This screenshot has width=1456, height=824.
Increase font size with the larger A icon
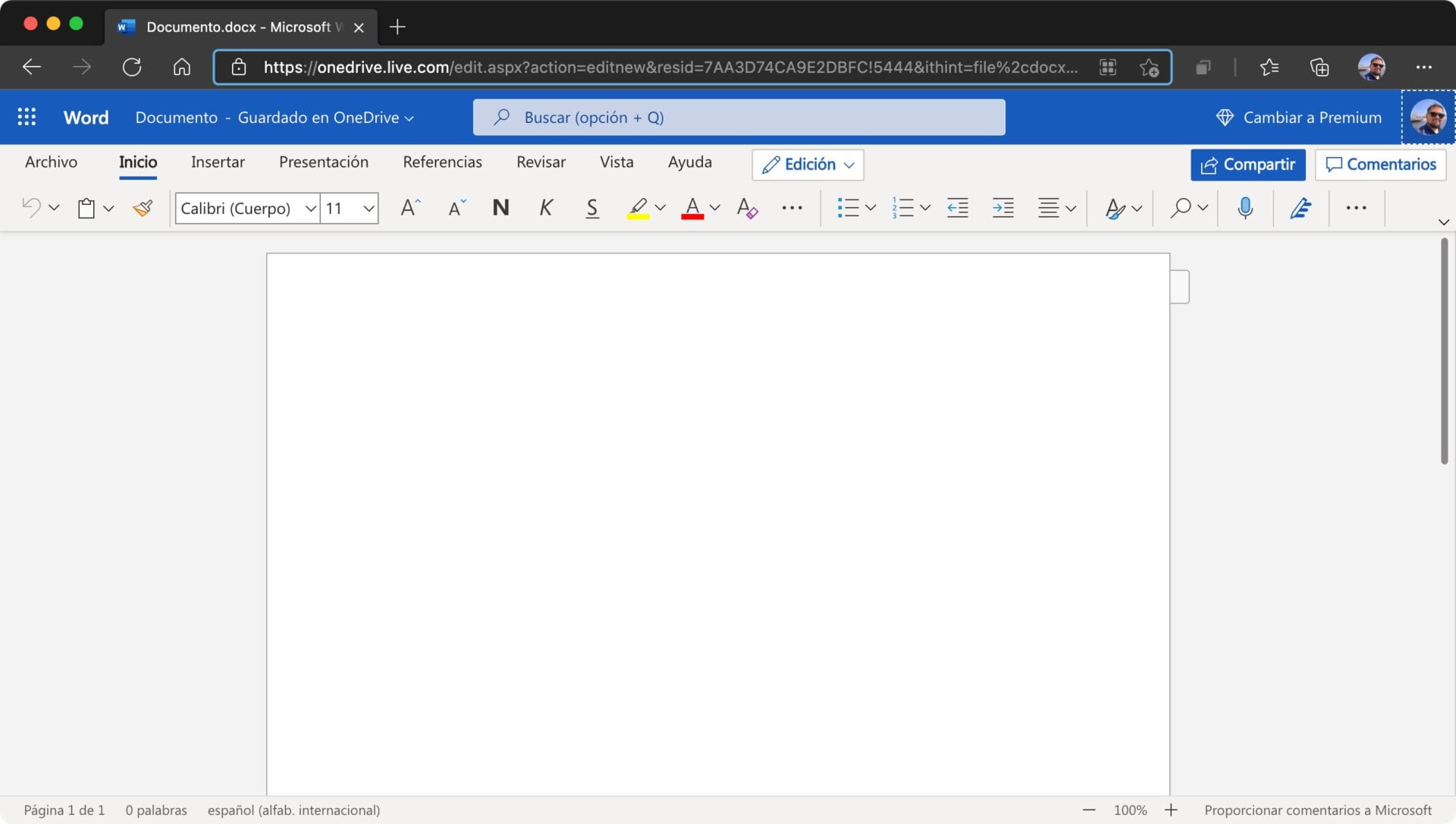[409, 208]
